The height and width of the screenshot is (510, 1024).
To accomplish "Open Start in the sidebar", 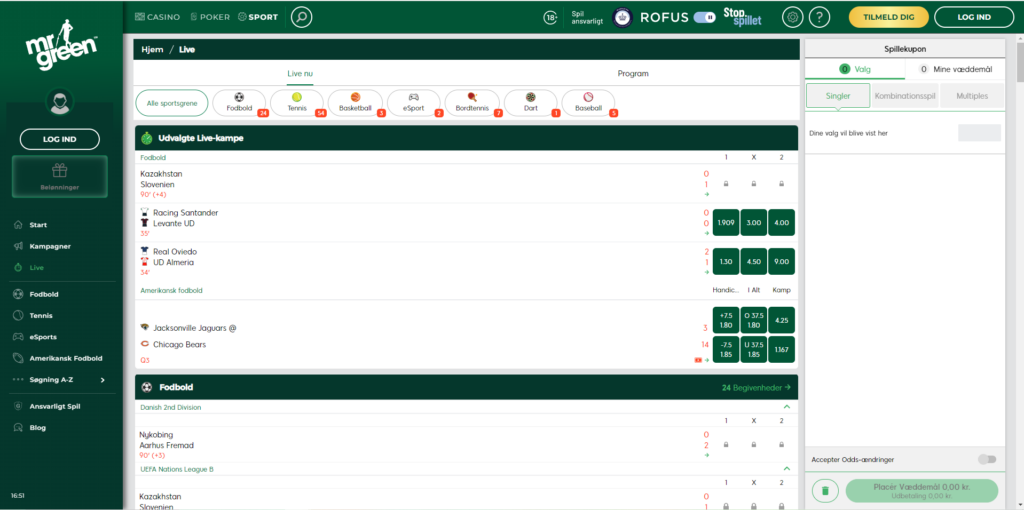I will [x=38, y=225].
